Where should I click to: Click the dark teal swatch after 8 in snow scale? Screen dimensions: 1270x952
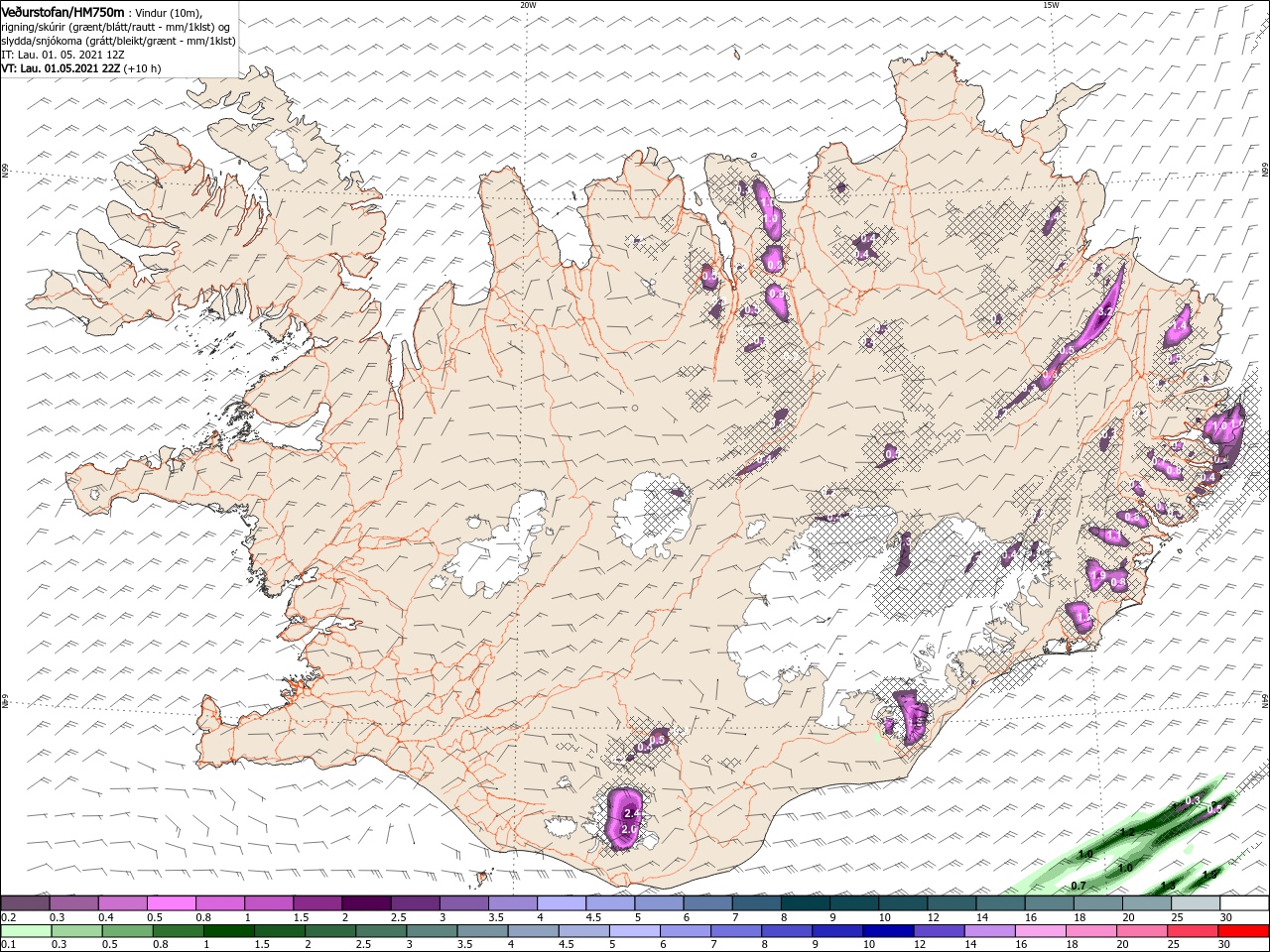coord(805,903)
